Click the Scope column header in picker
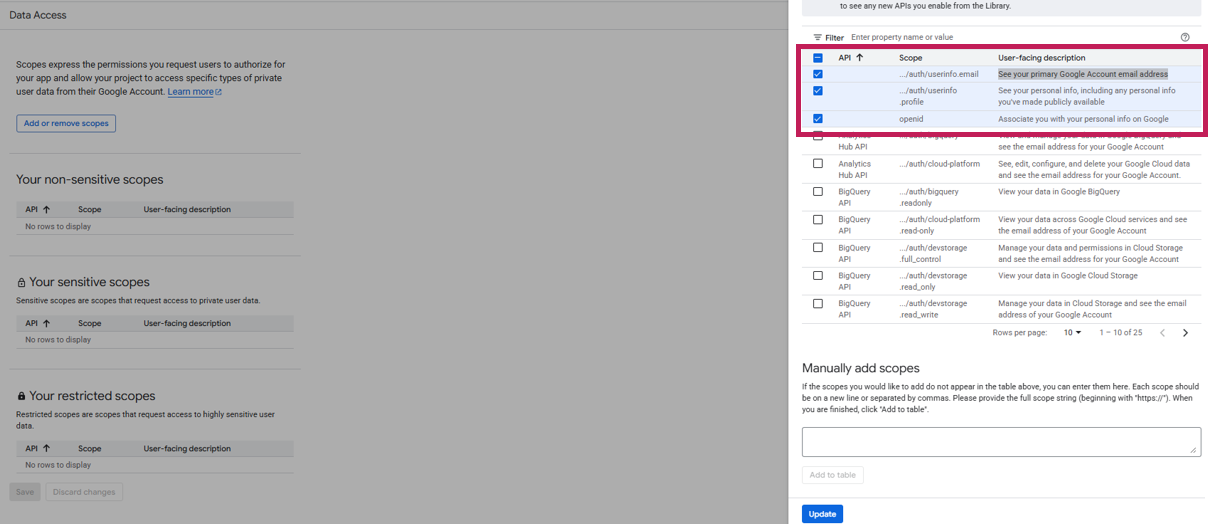 [x=910, y=58]
